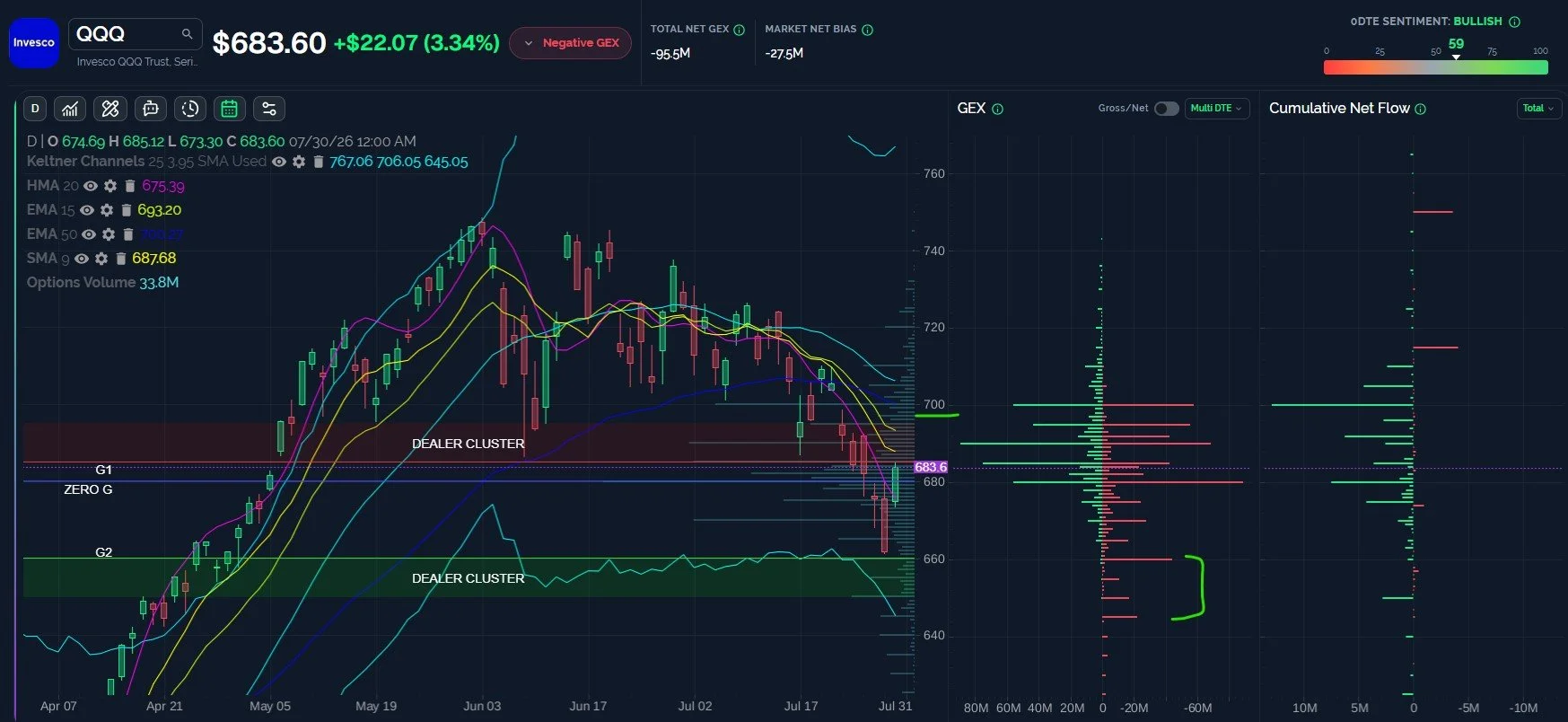This screenshot has width=1568, height=722.
Task: Click the EMA 15 value 693.20
Action: 159,210
